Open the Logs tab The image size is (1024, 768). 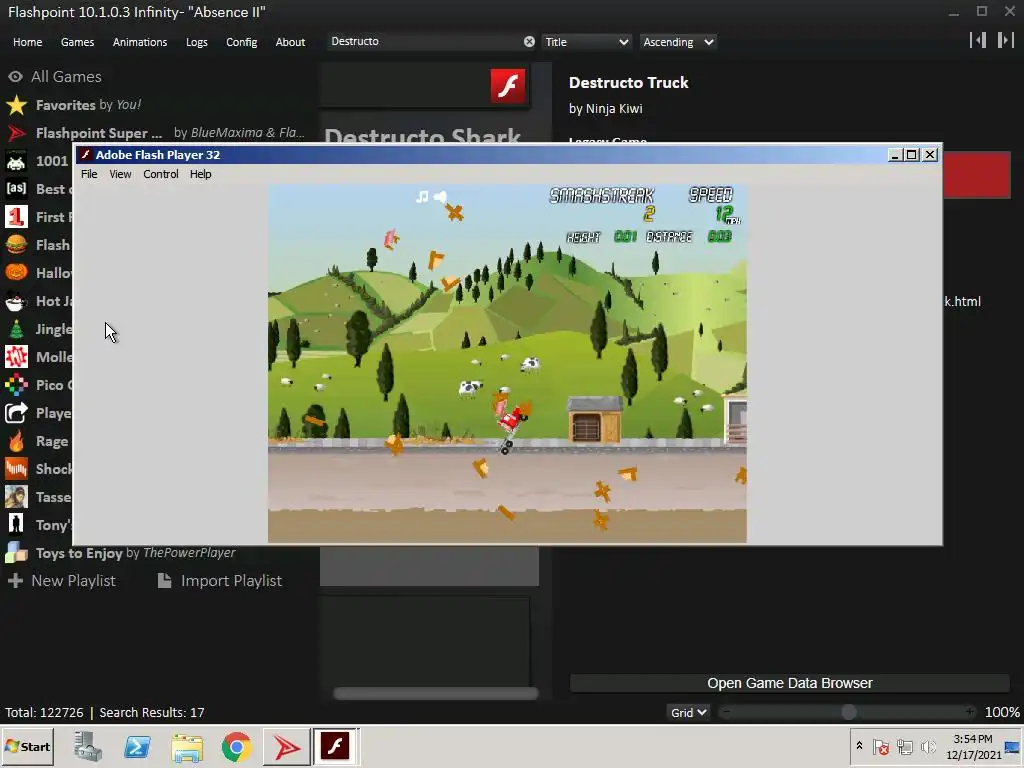pyautogui.click(x=197, y=42)
